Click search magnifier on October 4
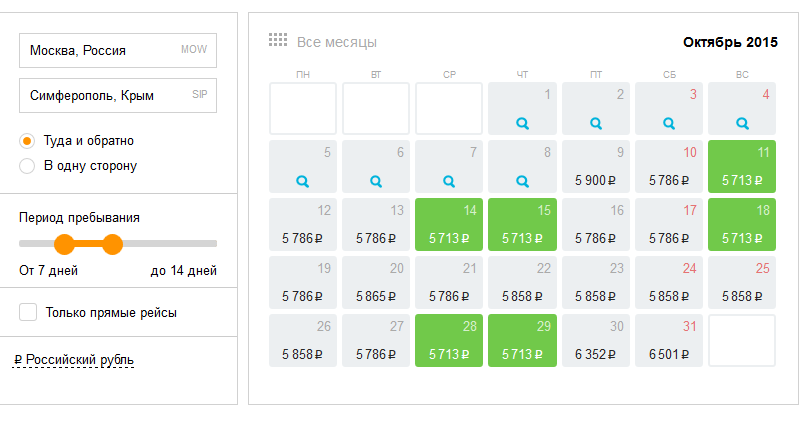Image resolution: width=799 pixels, height=428 pixels. coord(742,123)
